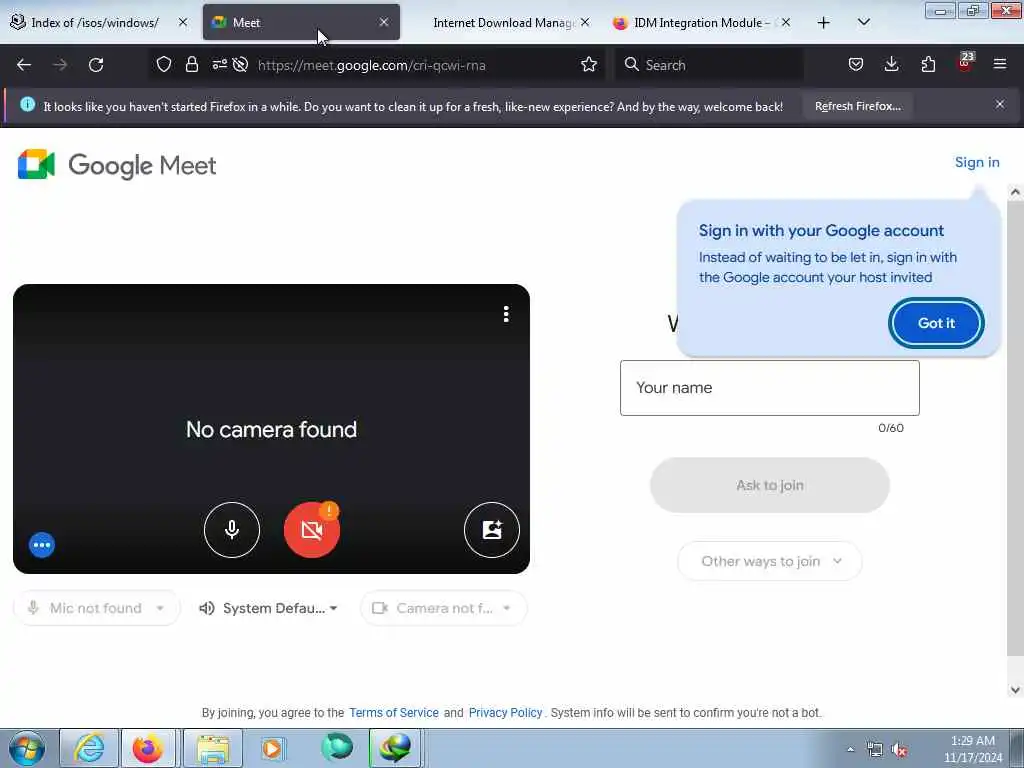1024x768 pixels.
Task: Open the Firefox hamburger menu
Action: 1000,64
